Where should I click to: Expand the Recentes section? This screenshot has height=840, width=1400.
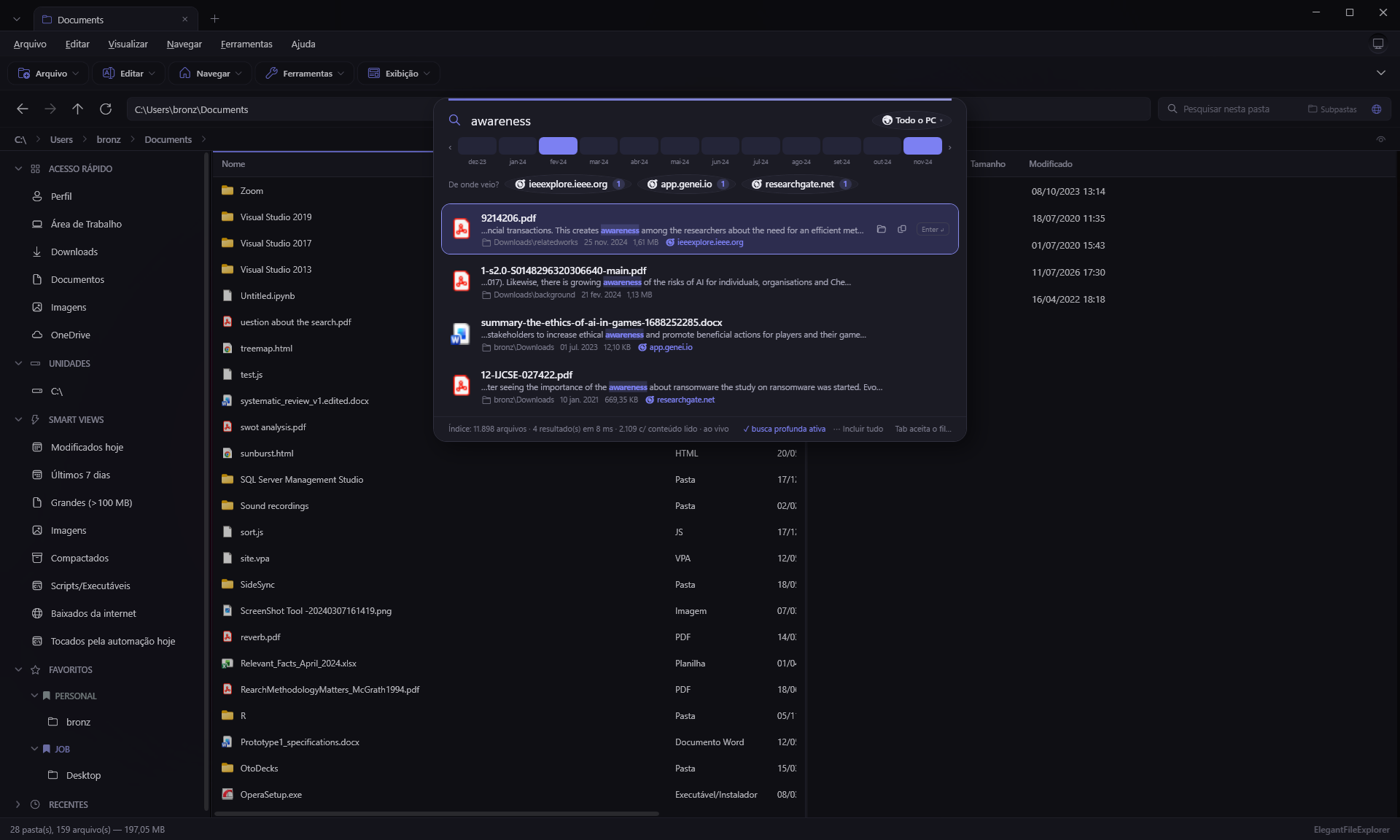coord(18,804)
